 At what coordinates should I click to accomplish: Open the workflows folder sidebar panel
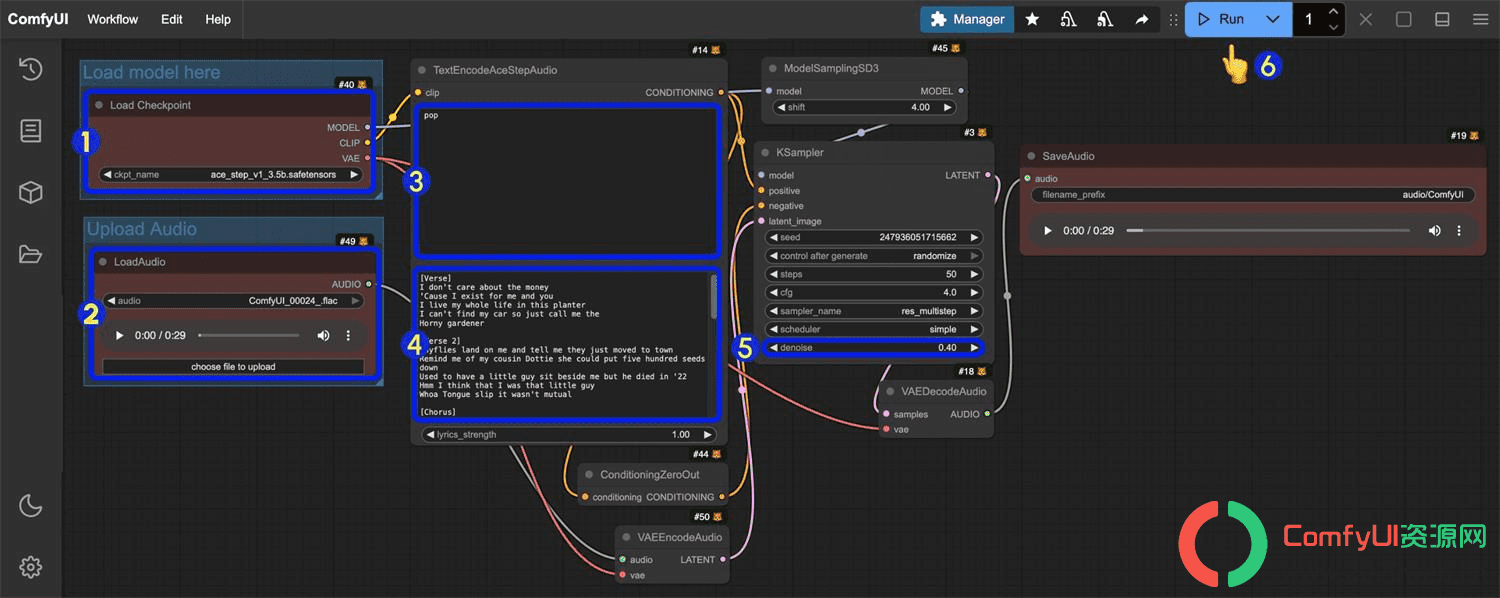31,255
